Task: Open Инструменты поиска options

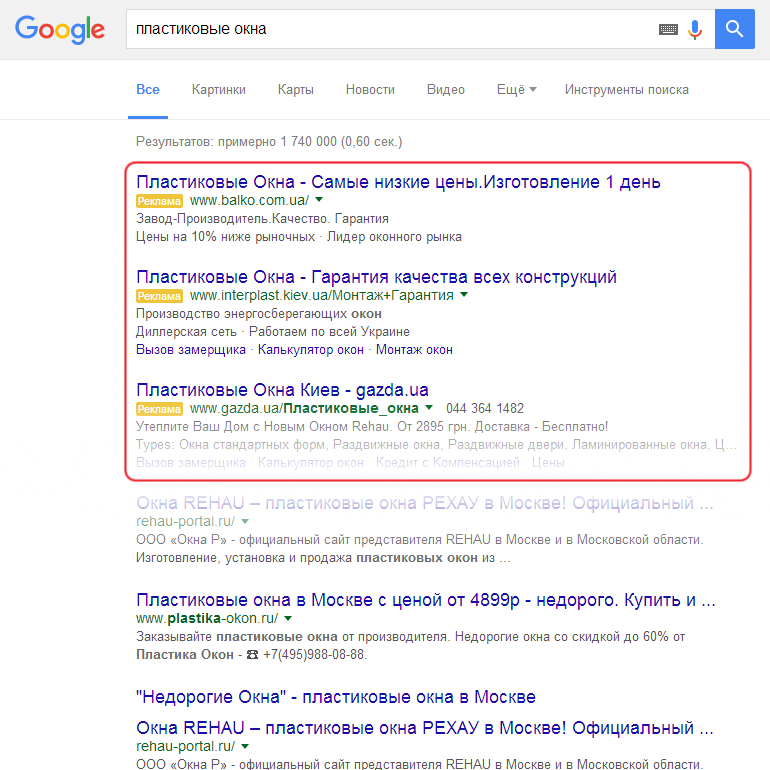Action: click(627, 90)
